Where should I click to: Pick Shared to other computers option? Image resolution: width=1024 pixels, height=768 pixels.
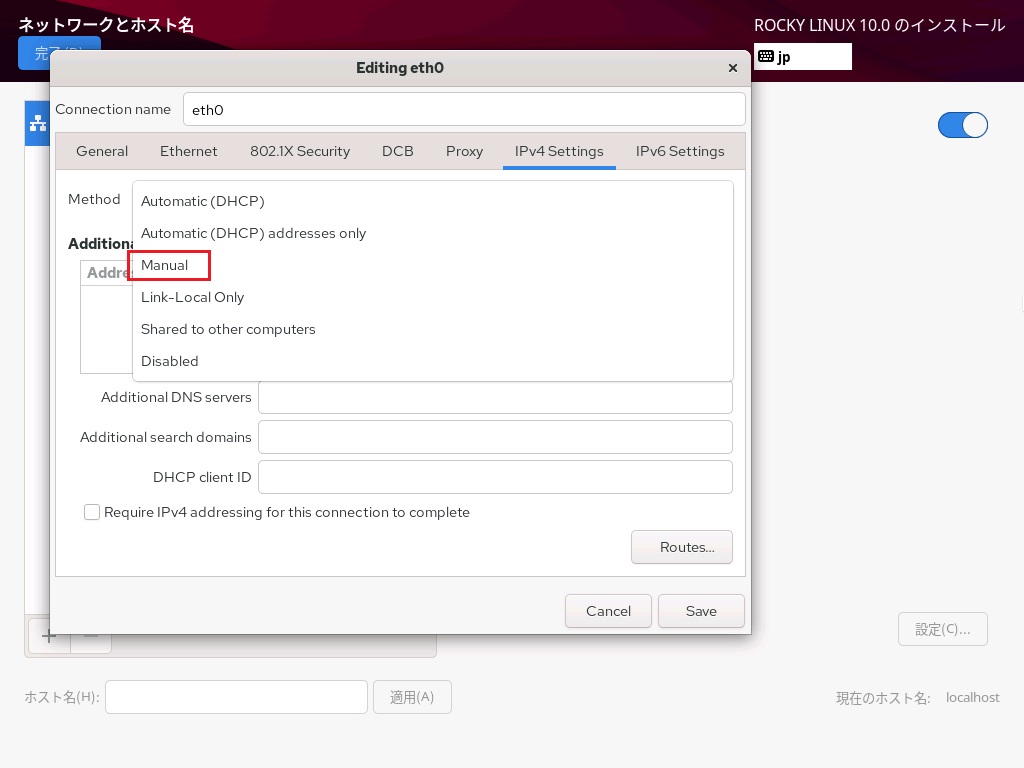(x=228, y=329)
